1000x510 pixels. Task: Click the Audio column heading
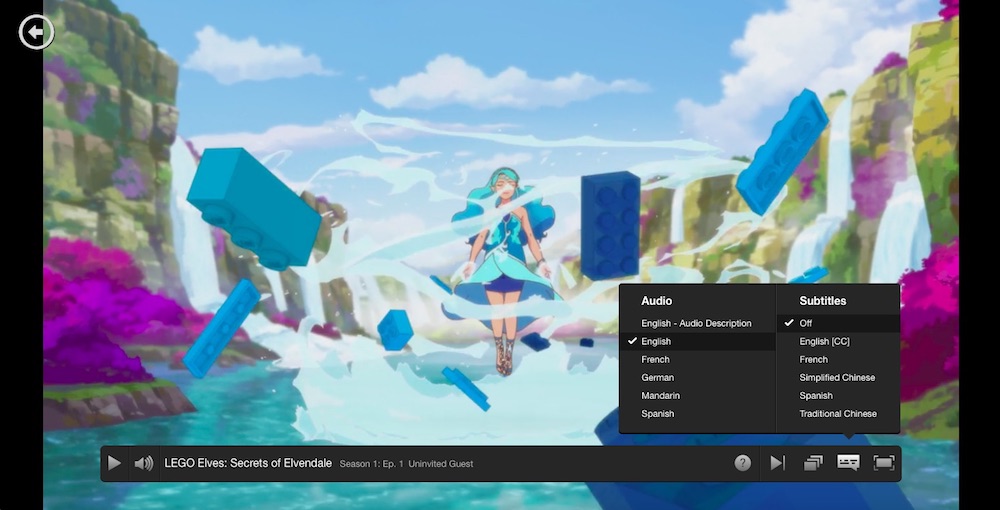tap(656, 301)
